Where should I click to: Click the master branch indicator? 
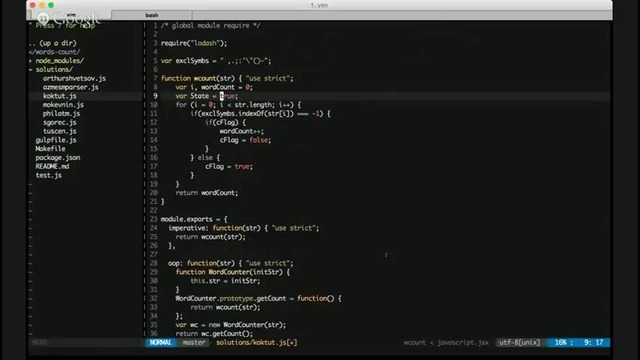coord(194,342)
